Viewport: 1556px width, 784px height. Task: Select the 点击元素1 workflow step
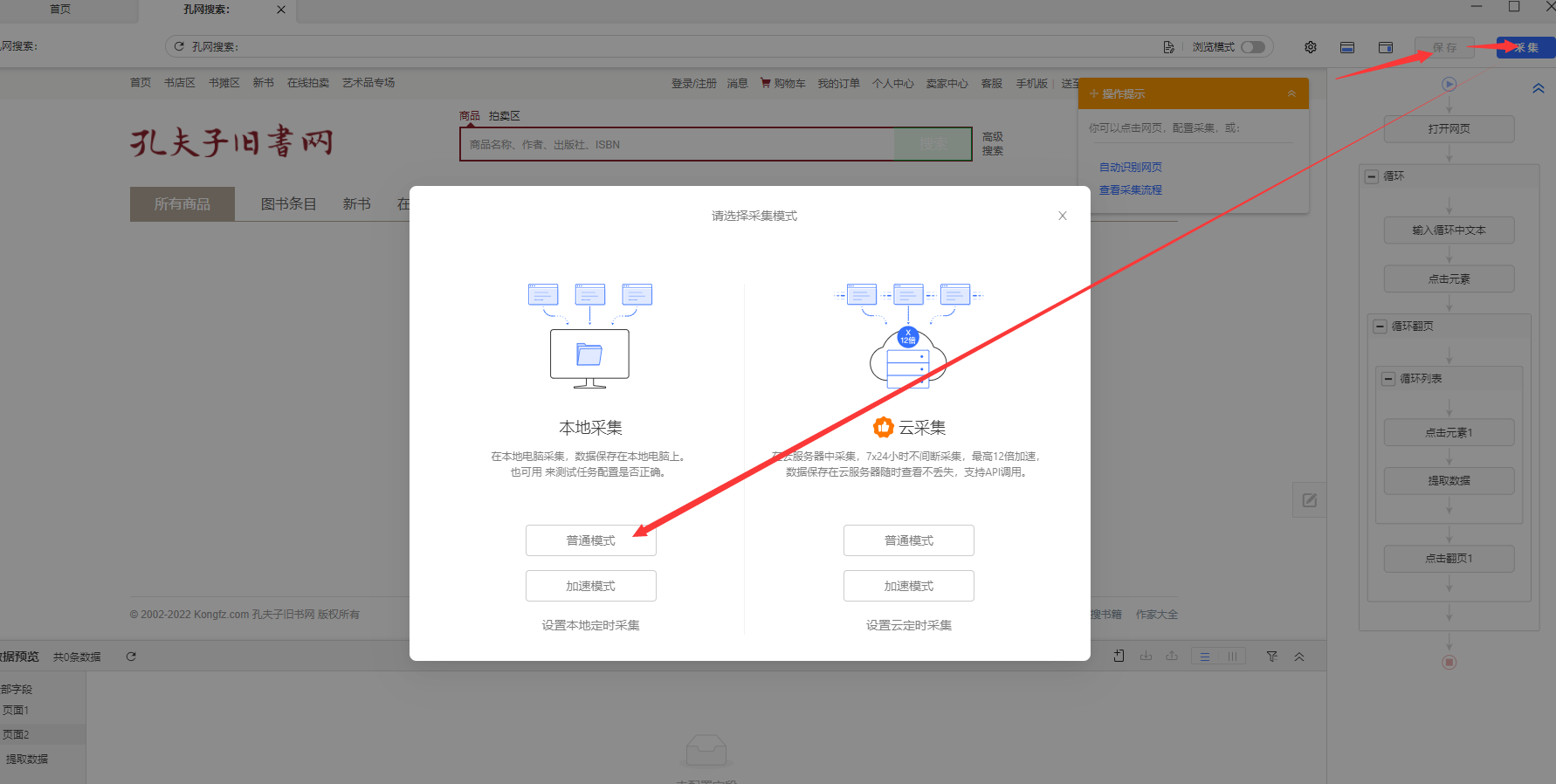point(1449,433)
